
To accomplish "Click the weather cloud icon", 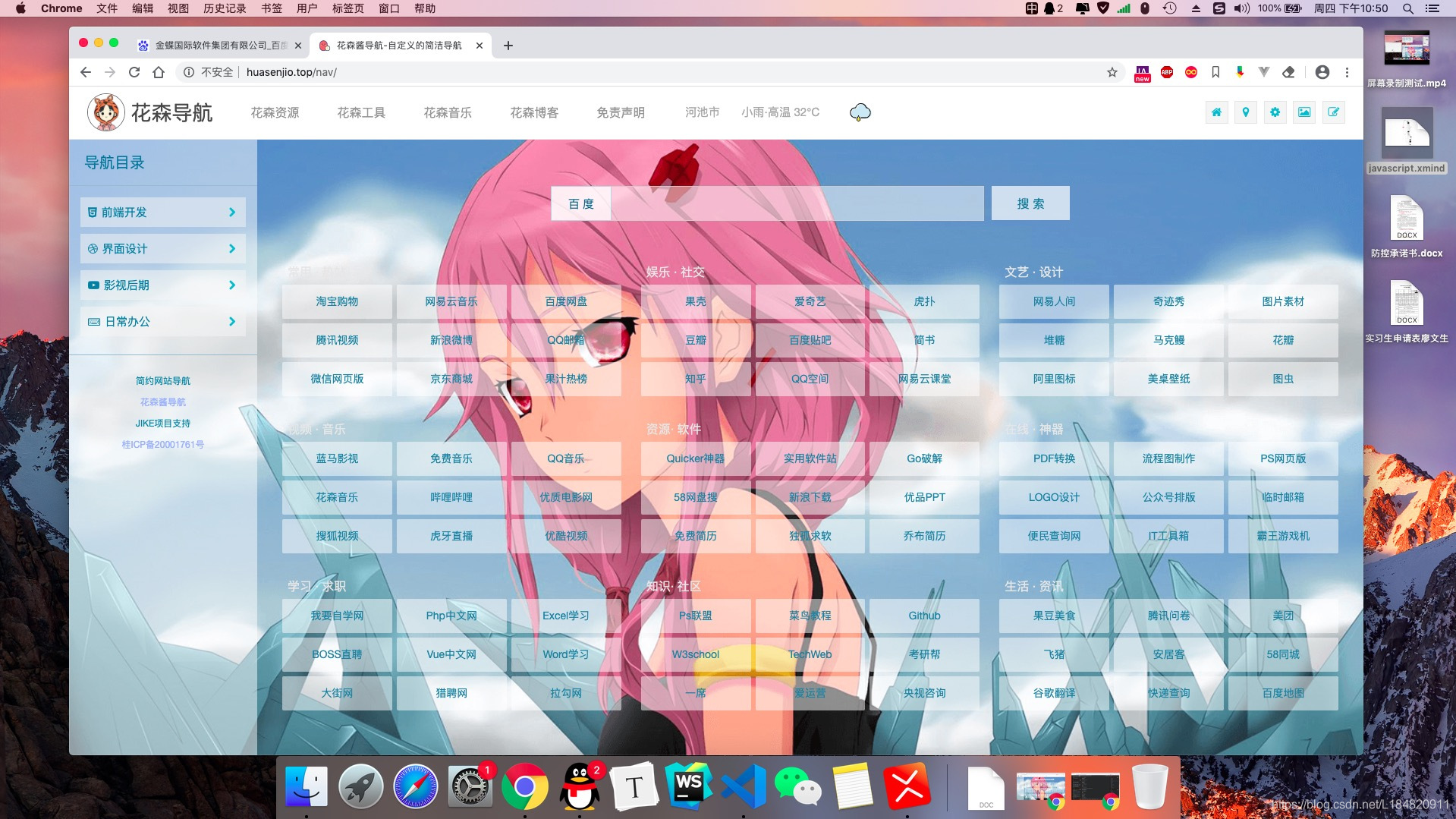I will (860, 112).
